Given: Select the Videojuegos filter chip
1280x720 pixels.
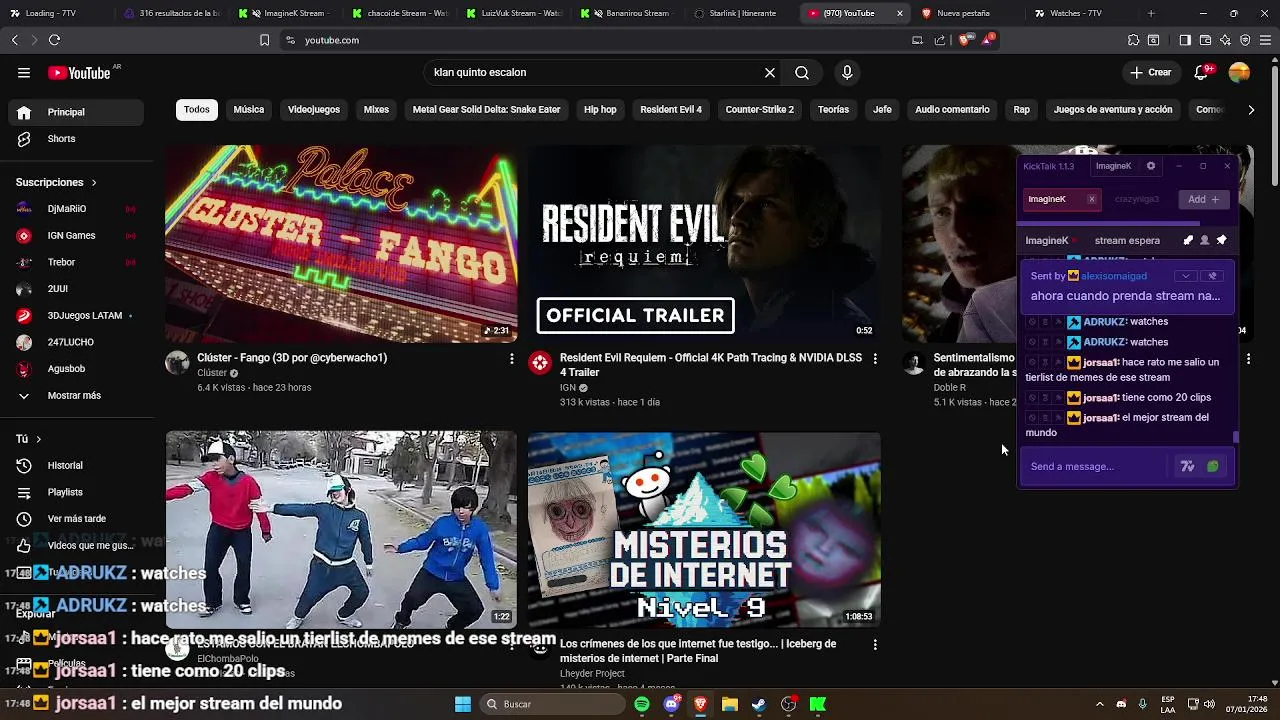Looking at the screenshot, I should click(x=314, y=110).
